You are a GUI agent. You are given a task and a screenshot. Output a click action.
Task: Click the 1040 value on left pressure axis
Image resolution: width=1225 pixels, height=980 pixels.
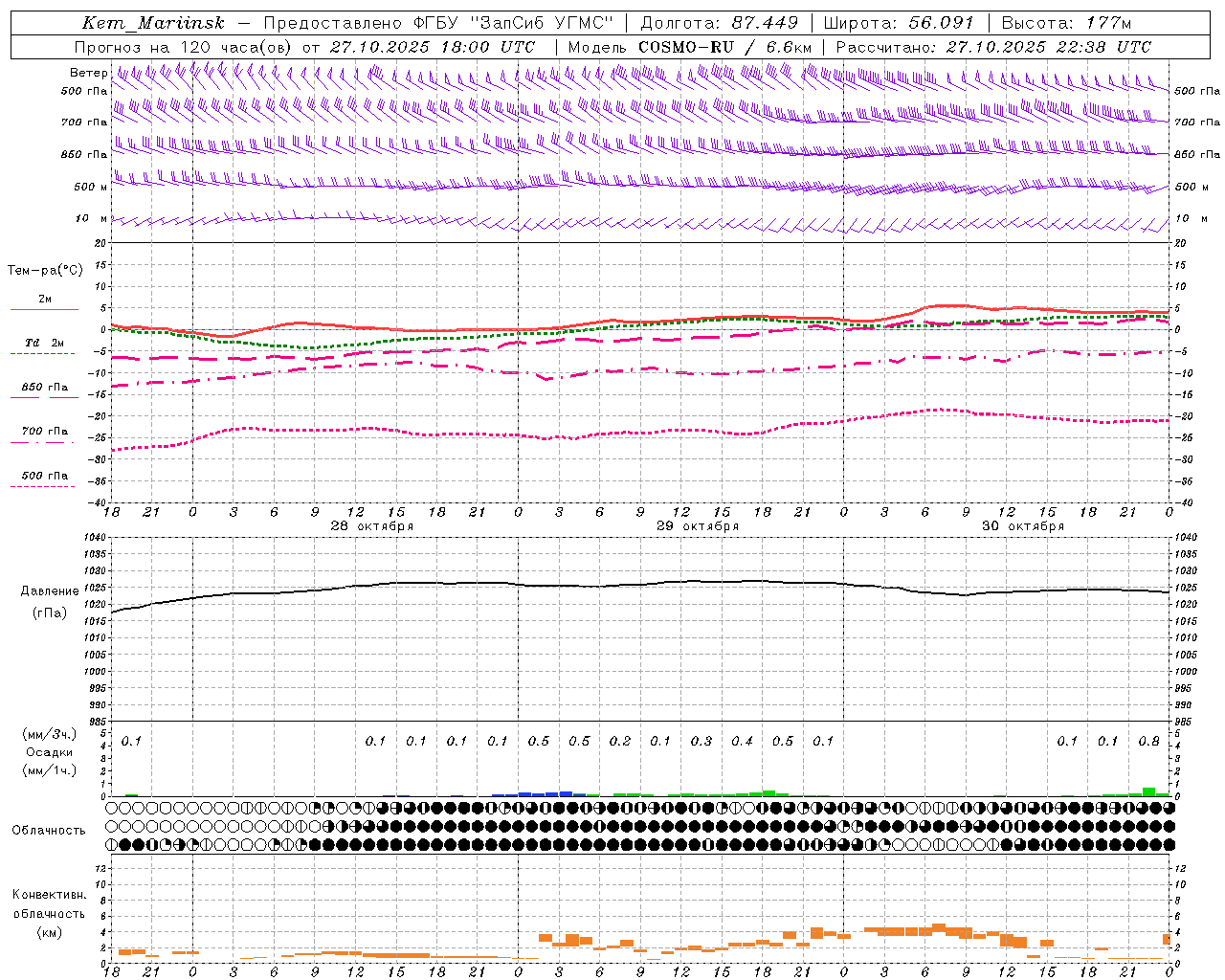[95, 537]
